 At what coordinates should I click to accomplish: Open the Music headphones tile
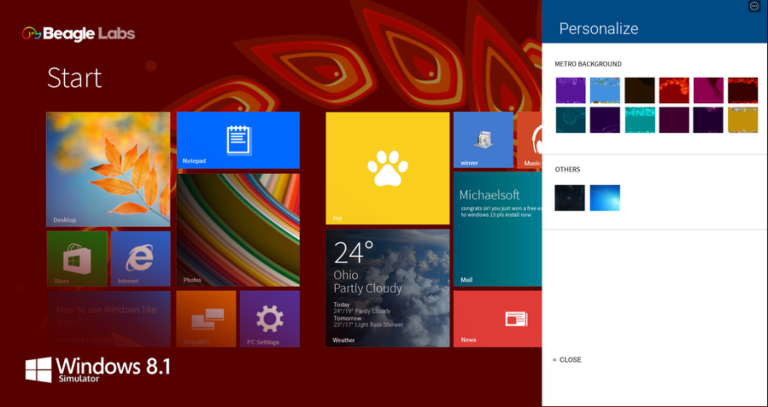click(529, 140)
